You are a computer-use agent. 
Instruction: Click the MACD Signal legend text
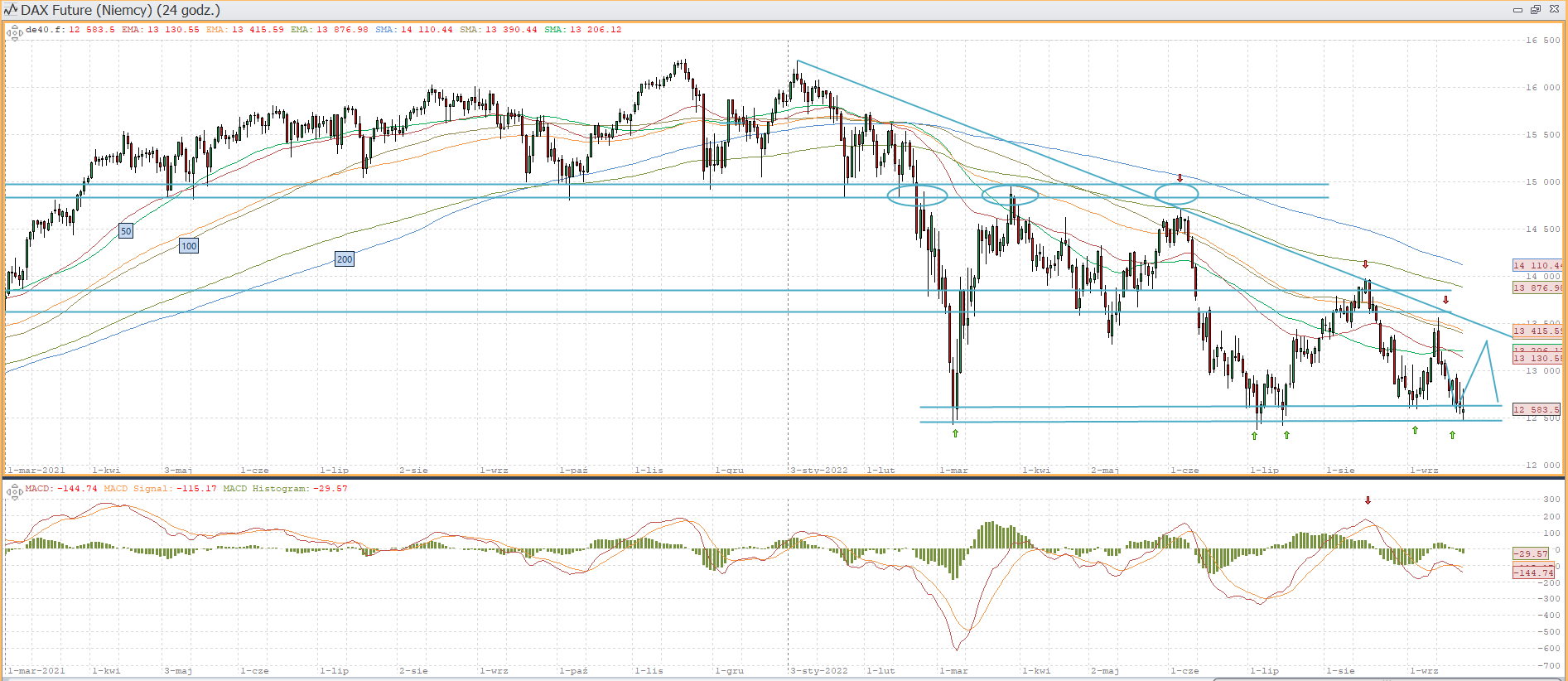click(x=138, y=489)
